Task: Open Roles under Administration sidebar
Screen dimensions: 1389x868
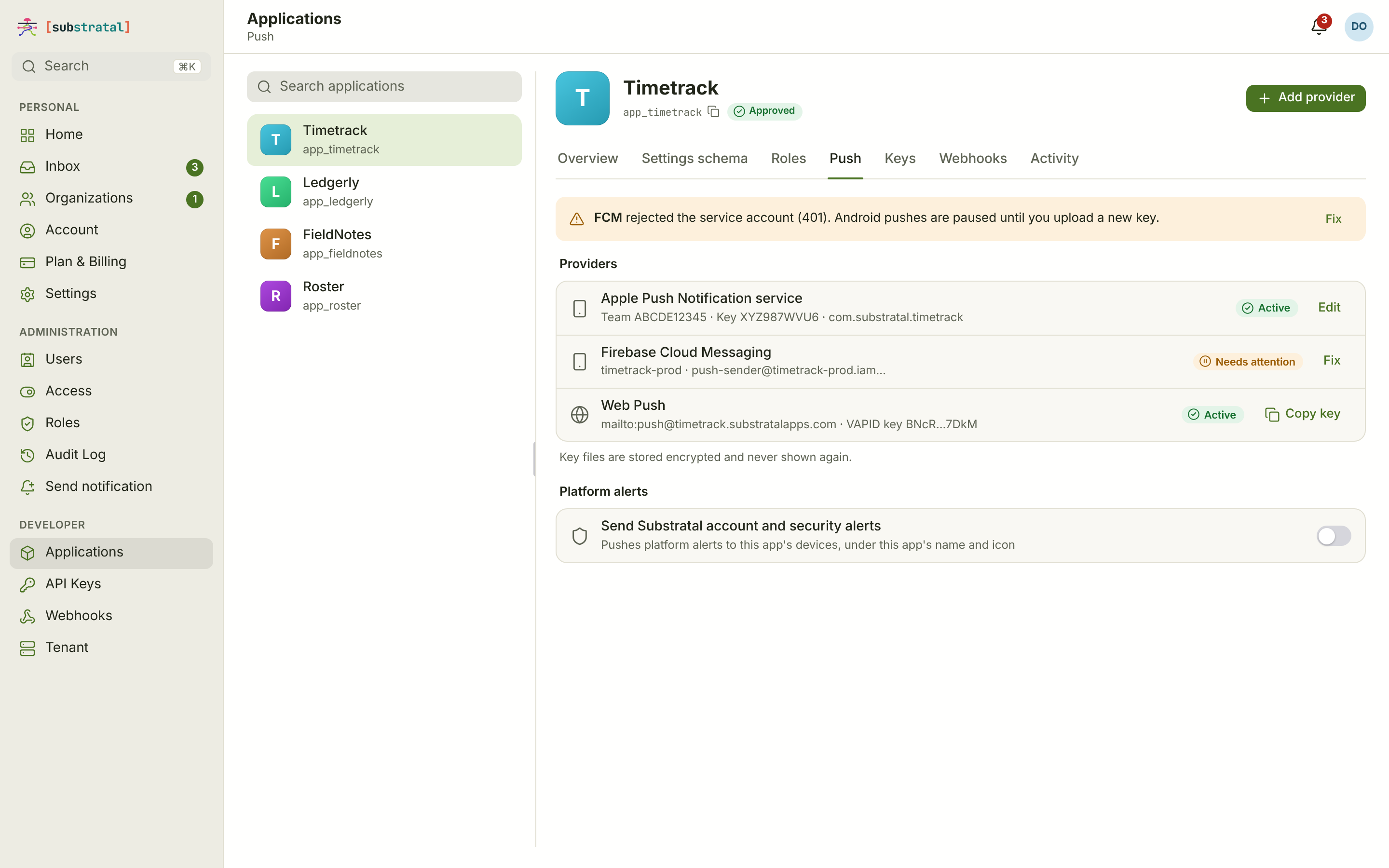Action: (x=111, y=423)
